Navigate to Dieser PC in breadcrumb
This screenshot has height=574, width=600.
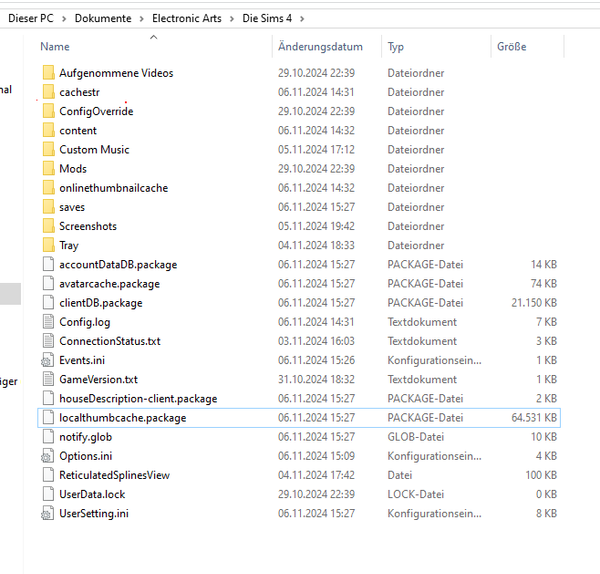point(31,18)
